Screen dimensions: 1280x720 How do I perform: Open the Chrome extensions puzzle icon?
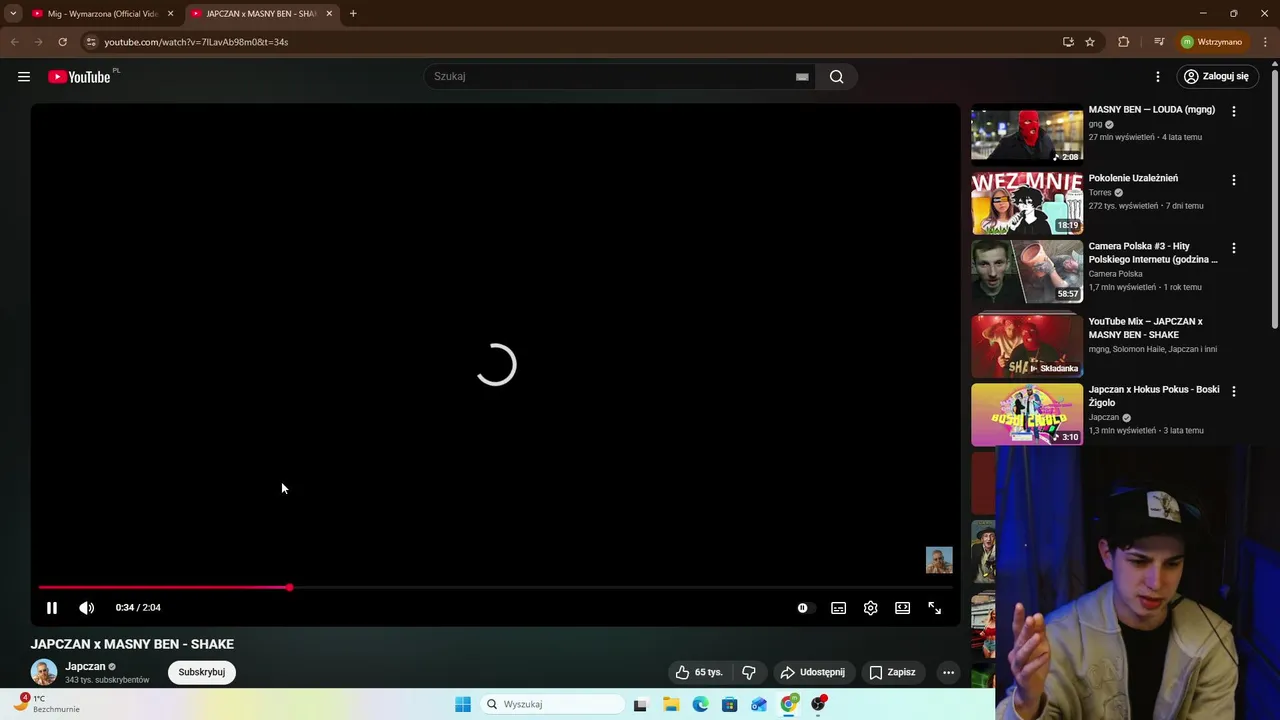[x=1124, y=42]
